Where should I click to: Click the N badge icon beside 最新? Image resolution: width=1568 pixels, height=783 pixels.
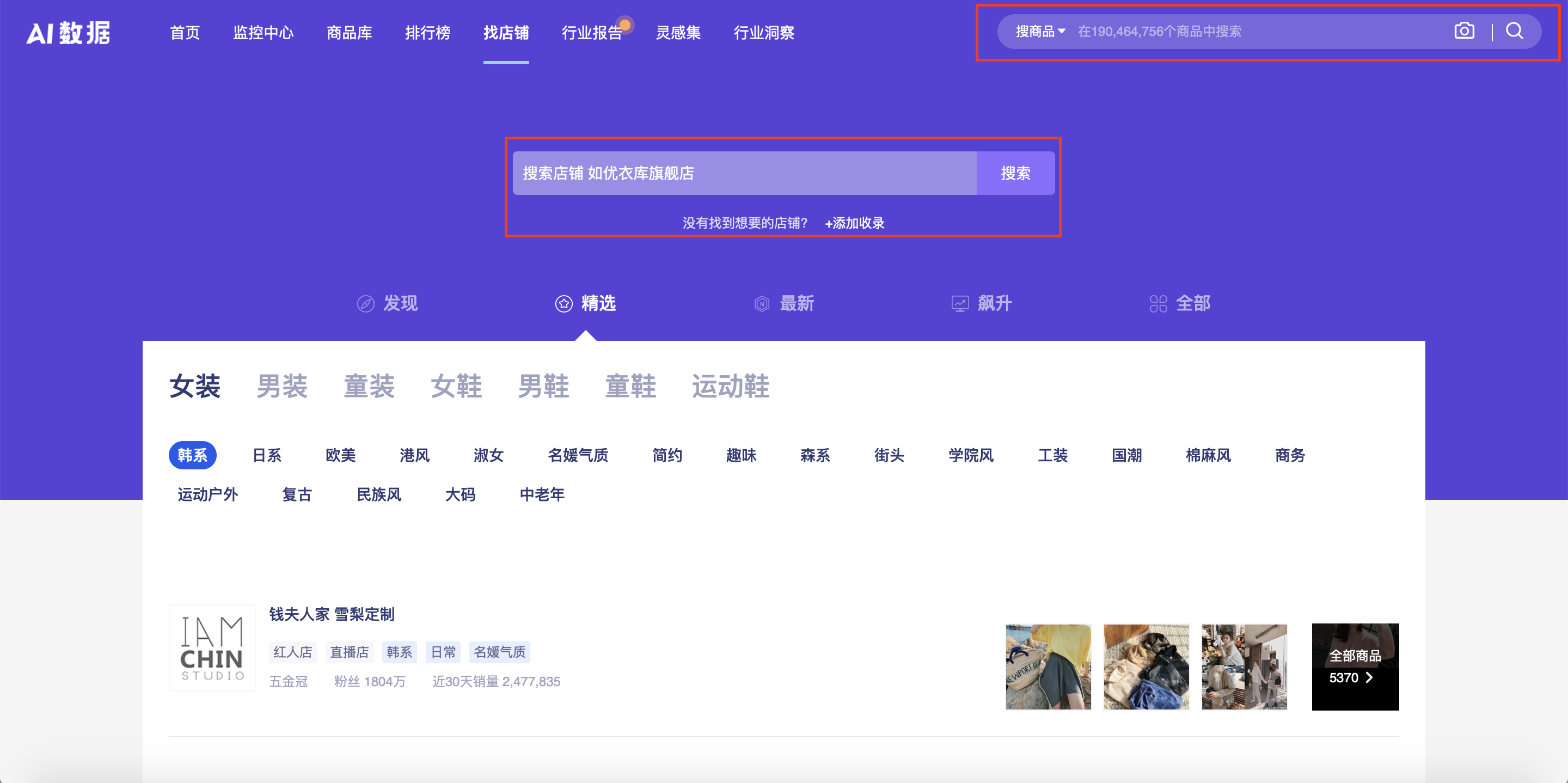tap(761, 303)
